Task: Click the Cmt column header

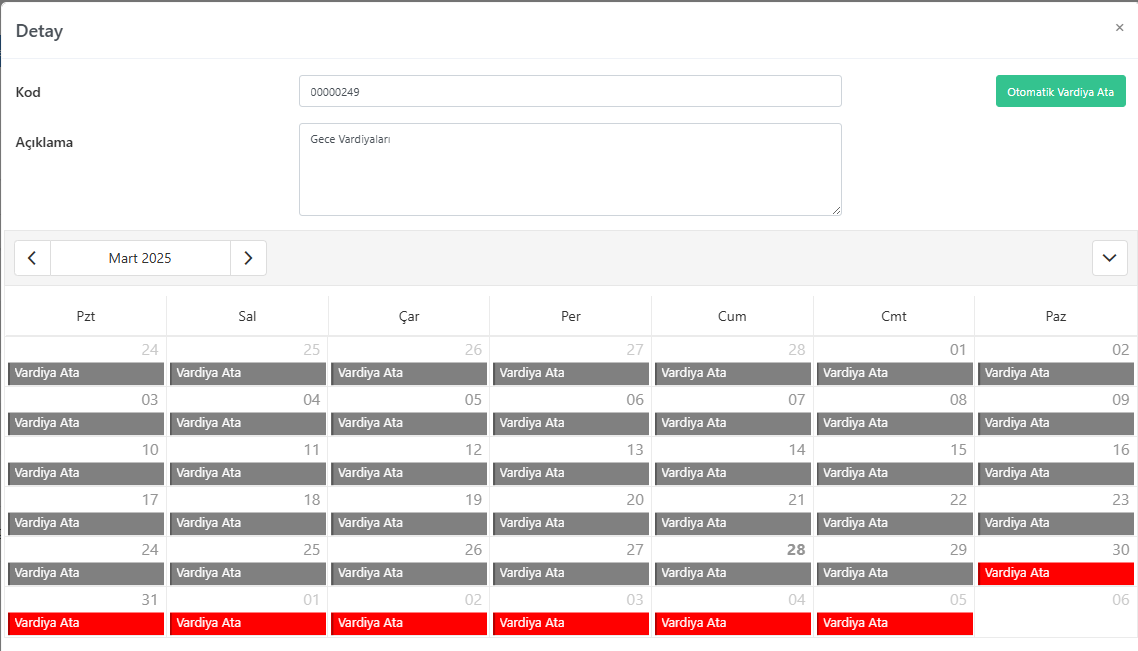Action: (x=894, y=316)
